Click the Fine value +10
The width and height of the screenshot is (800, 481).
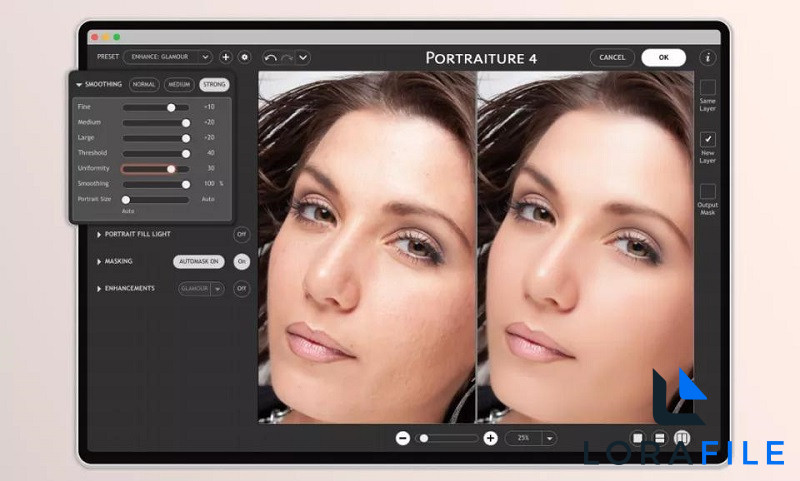click(209, 107)
